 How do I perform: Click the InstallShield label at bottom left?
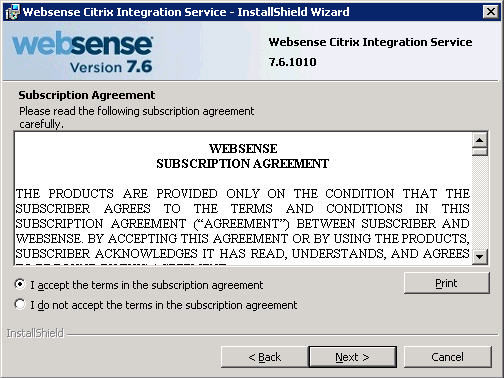pyautogui.click(x=35, y=333)
